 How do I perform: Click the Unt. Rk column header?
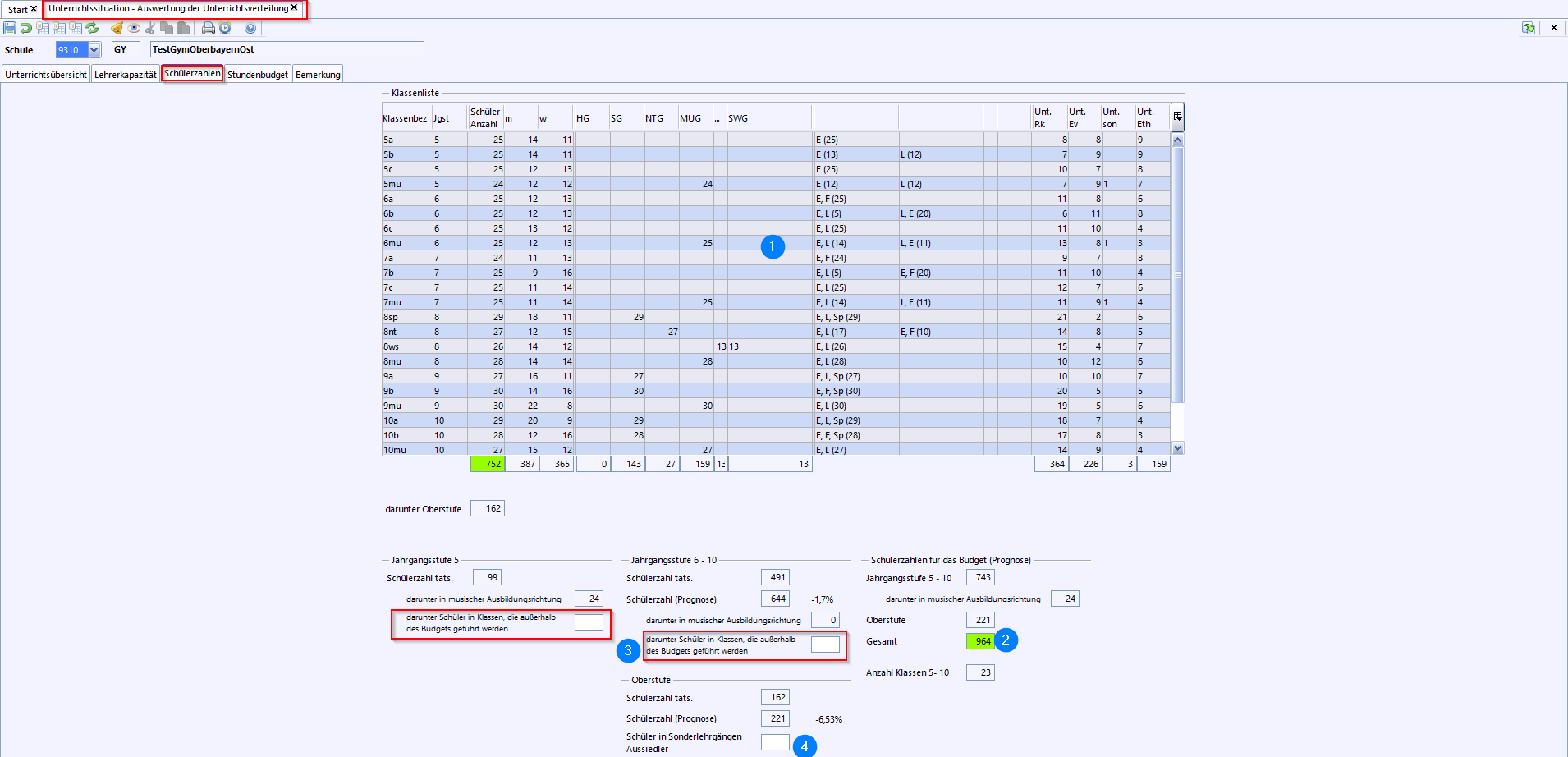point(1050,117)
